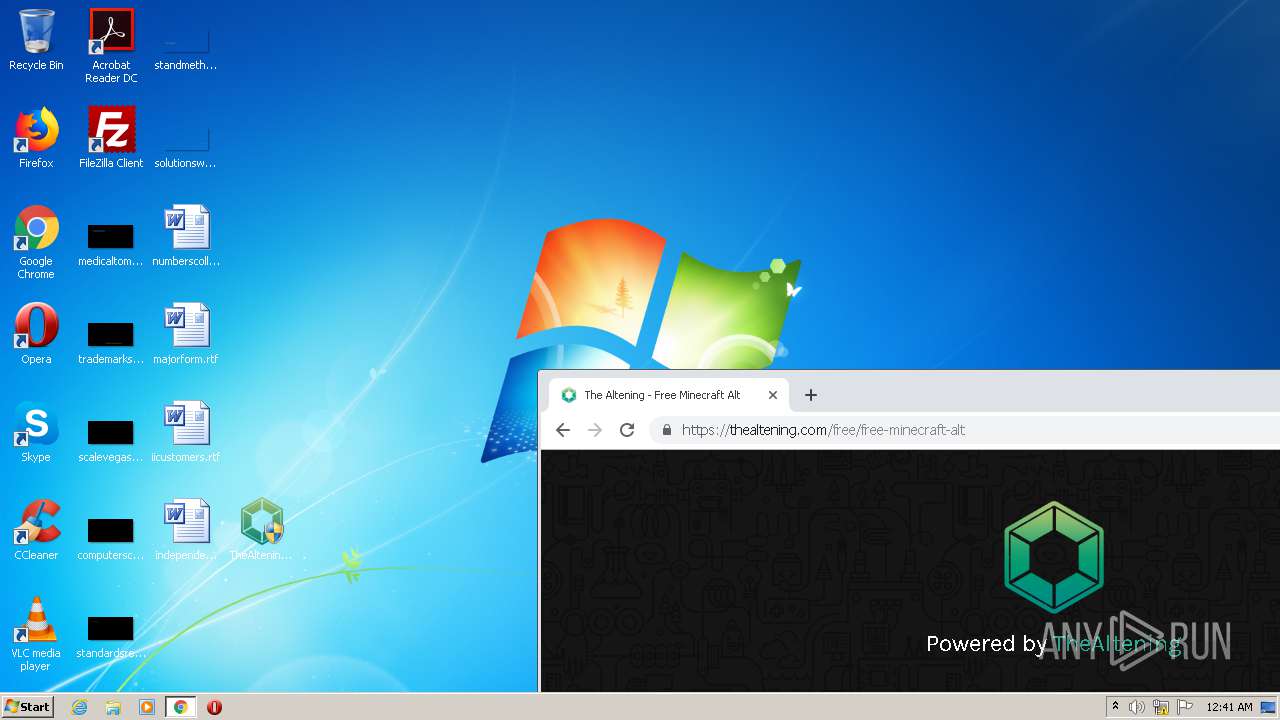Screen dimensions: 1280x720
Task: Launch TheAltening desktop application
Action: (x=261, y=530)
